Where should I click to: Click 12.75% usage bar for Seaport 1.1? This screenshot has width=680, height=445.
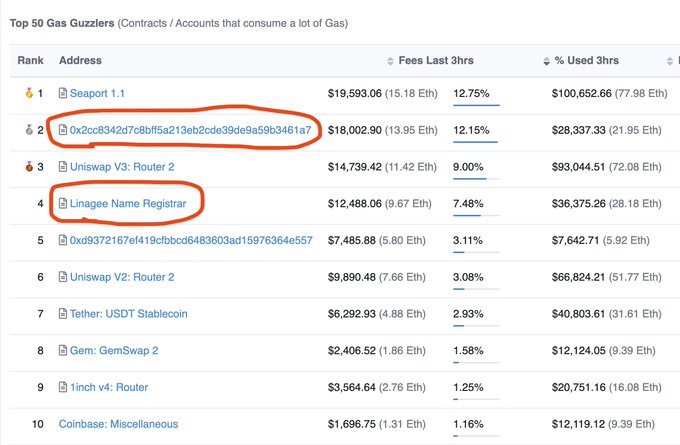476,105
